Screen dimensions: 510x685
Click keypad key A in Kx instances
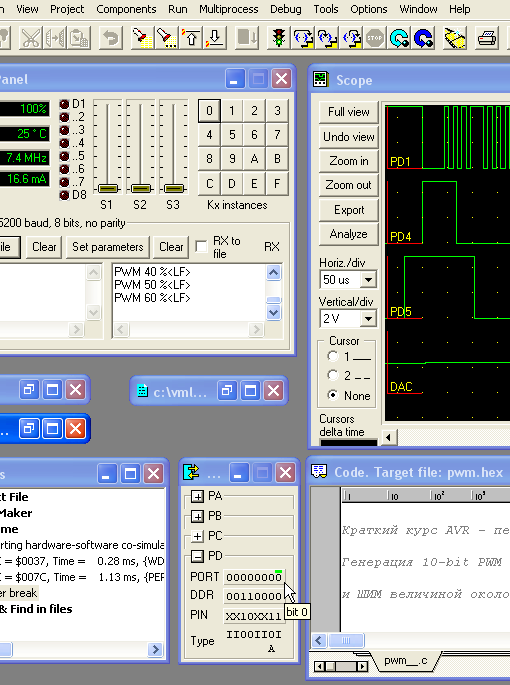pyautogui.click(x=254, y=159)
